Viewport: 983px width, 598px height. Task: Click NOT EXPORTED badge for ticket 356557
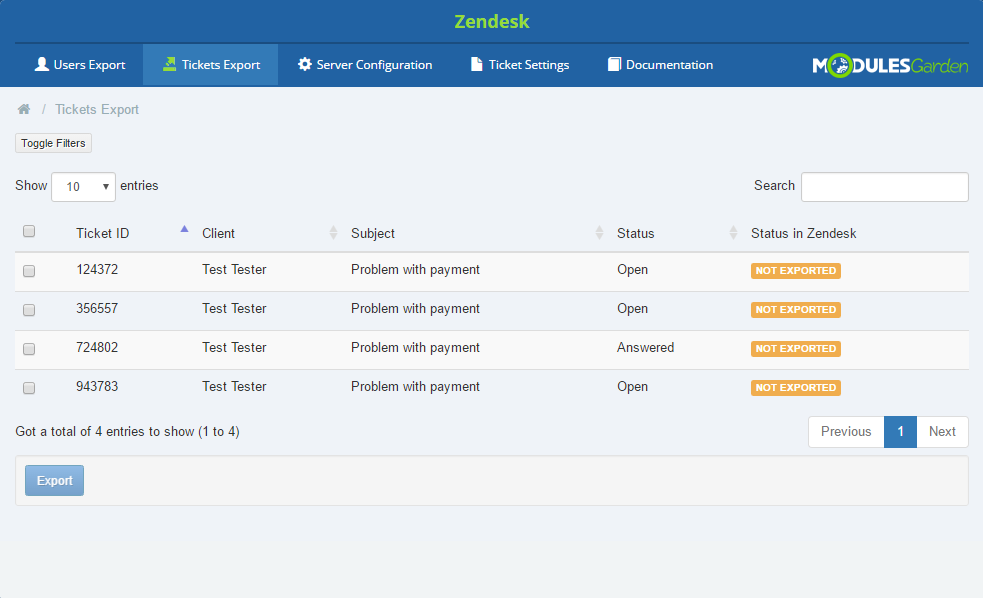coord(796,310)
